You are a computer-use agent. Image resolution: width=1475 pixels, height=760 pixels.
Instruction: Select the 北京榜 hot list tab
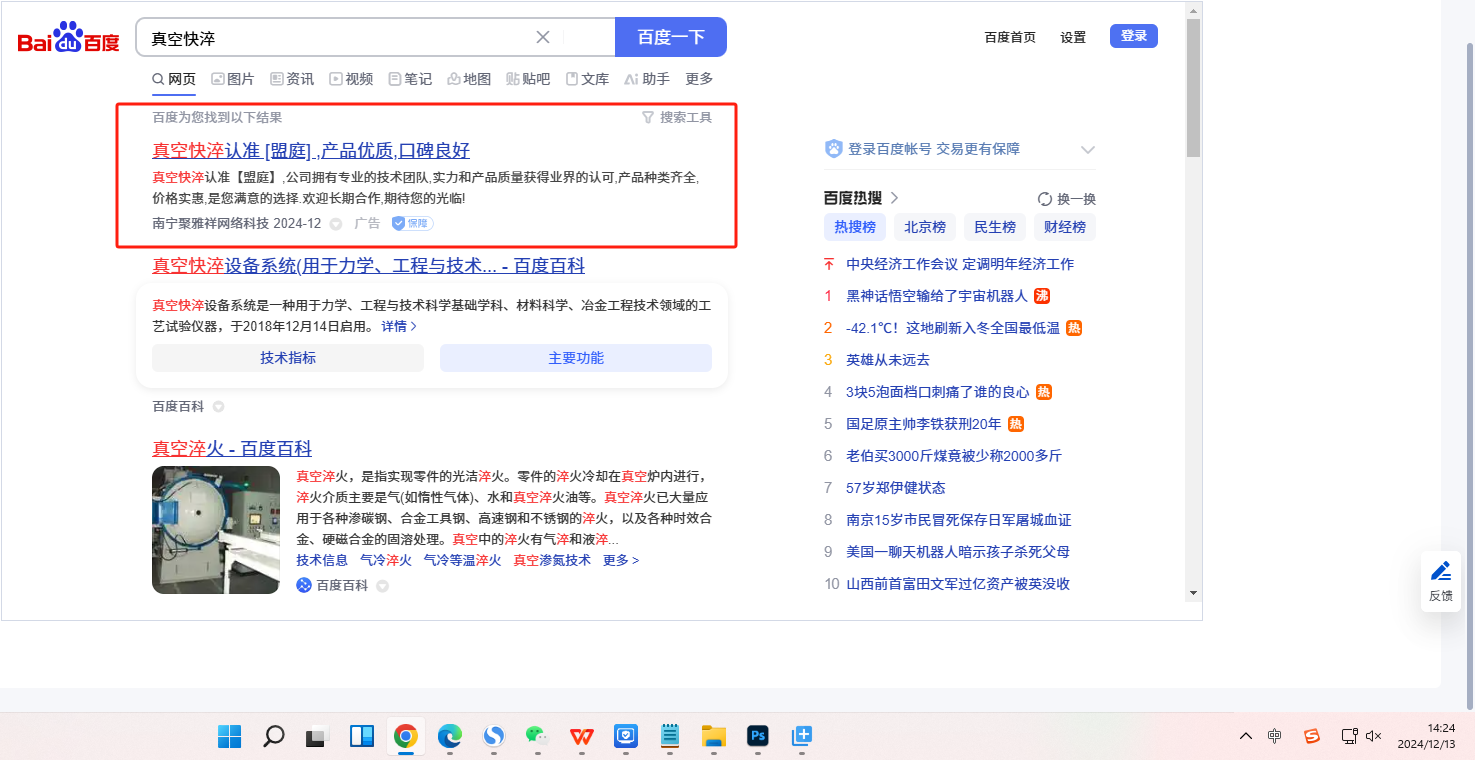(x=925, y=227)
